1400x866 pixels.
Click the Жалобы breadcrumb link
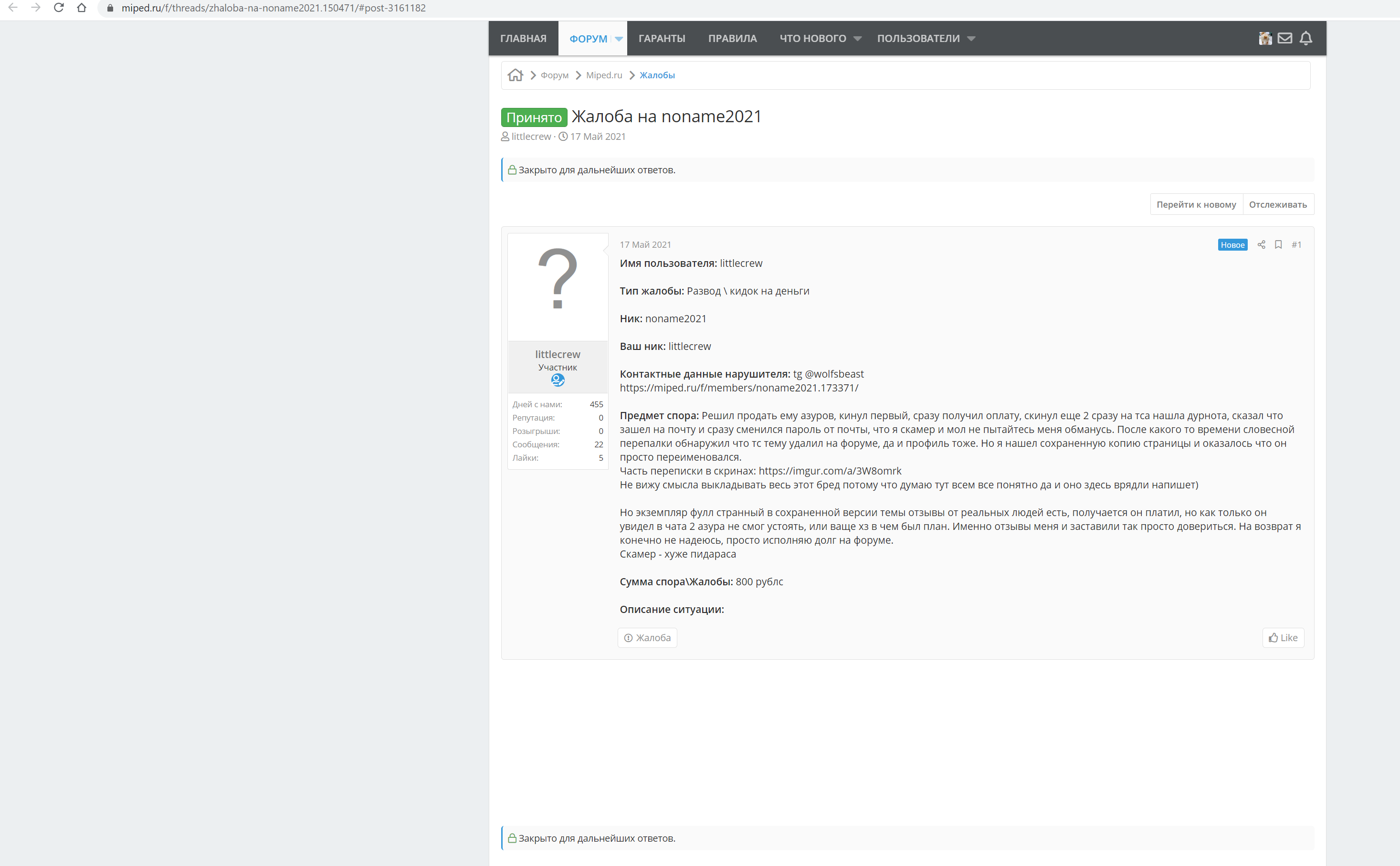657,75
